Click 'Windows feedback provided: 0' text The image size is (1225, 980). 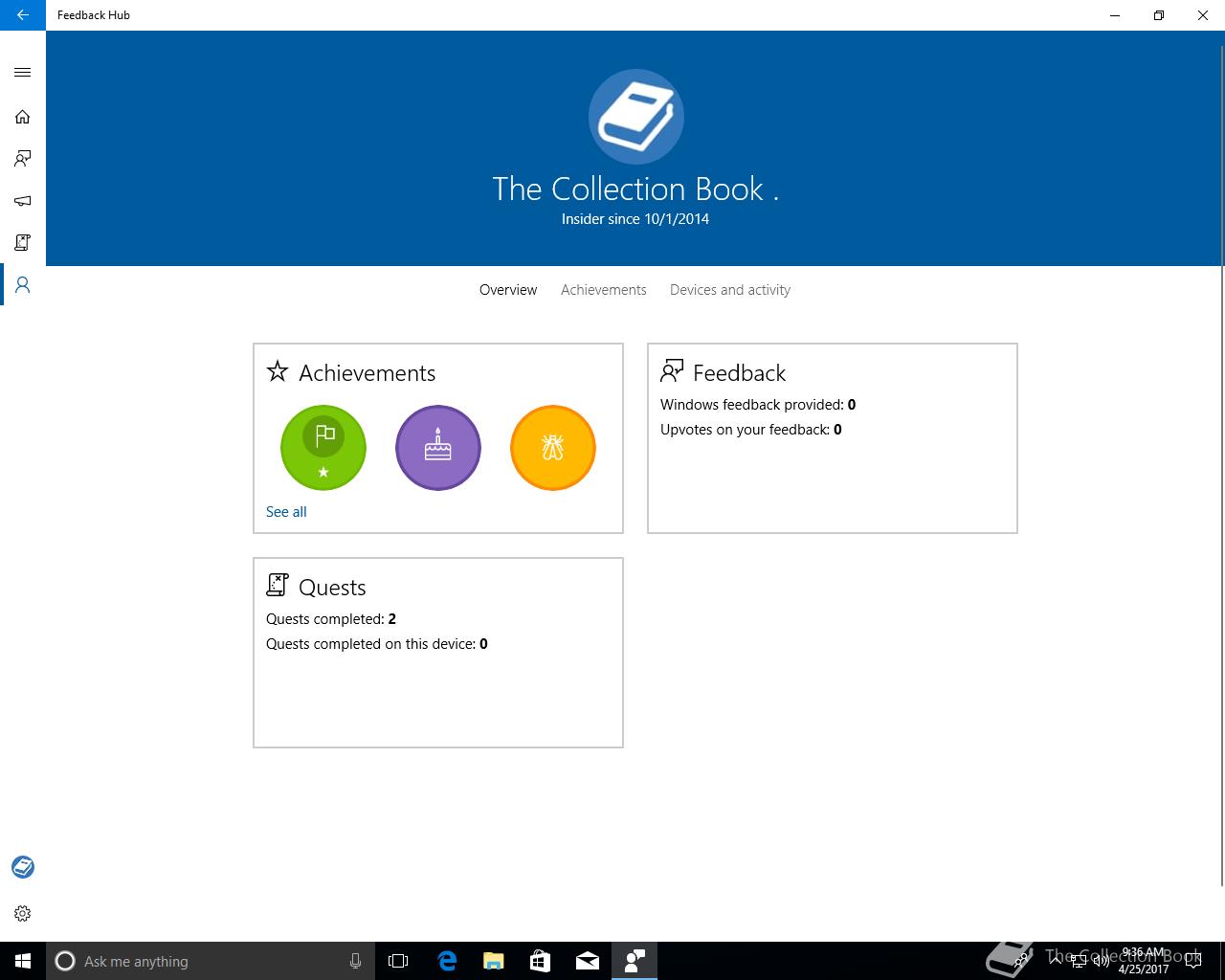point(758,405)
